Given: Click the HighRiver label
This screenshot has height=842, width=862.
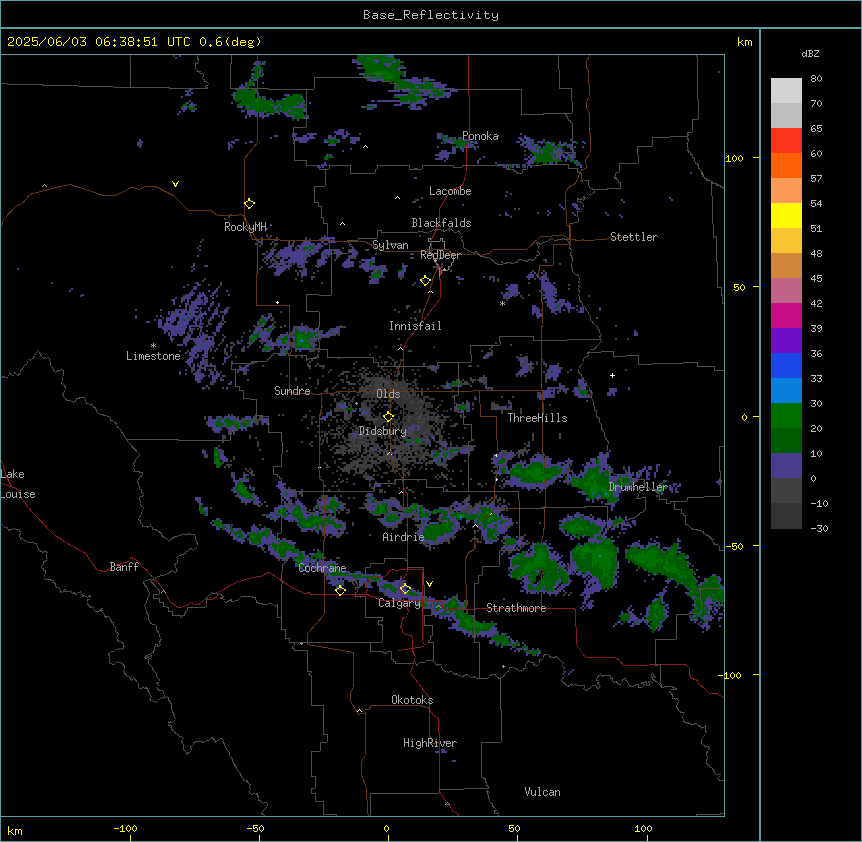Looking at the screenshot, I should 430,743.
